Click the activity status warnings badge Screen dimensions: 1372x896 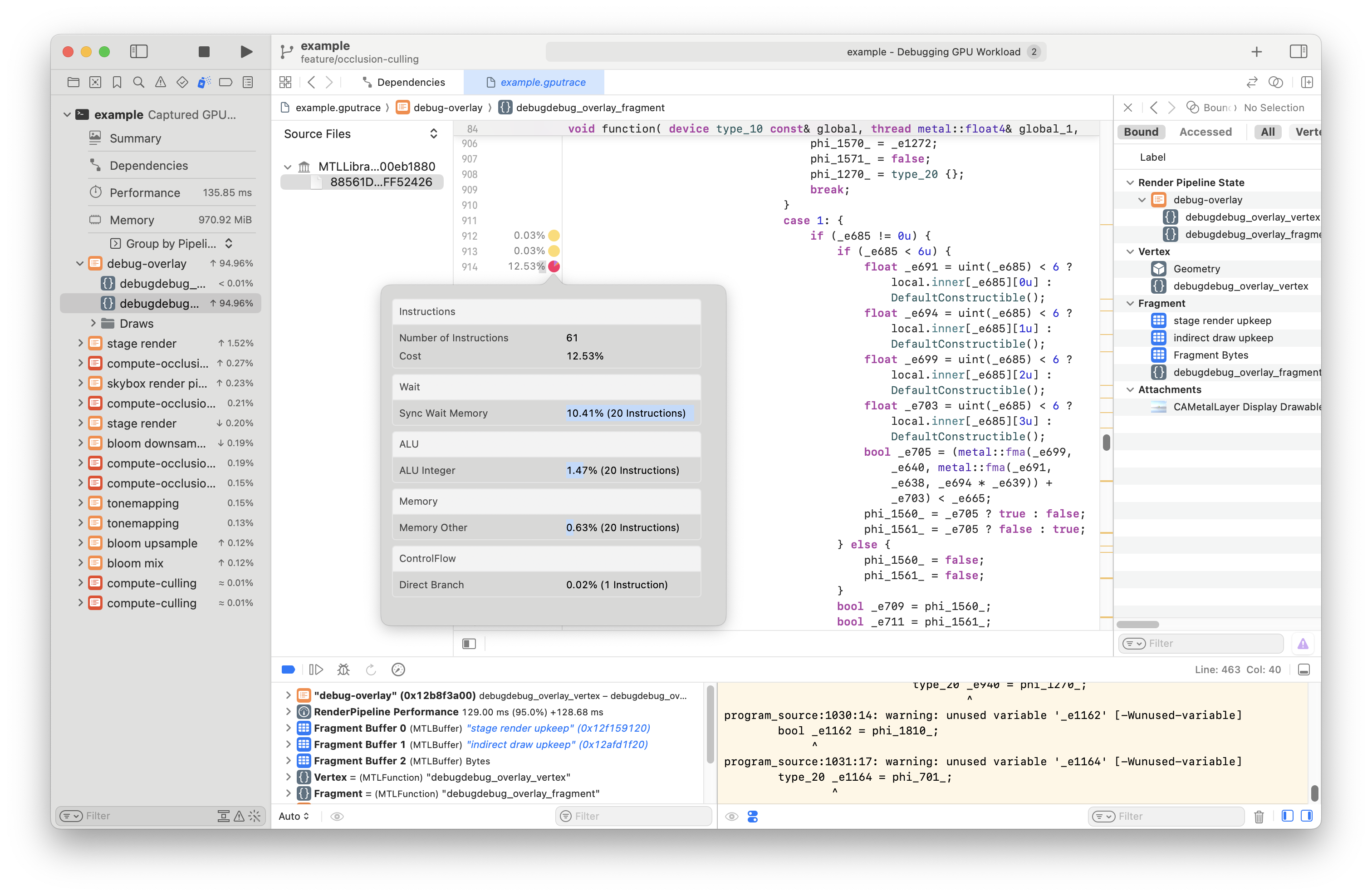tap(1034, 52)
